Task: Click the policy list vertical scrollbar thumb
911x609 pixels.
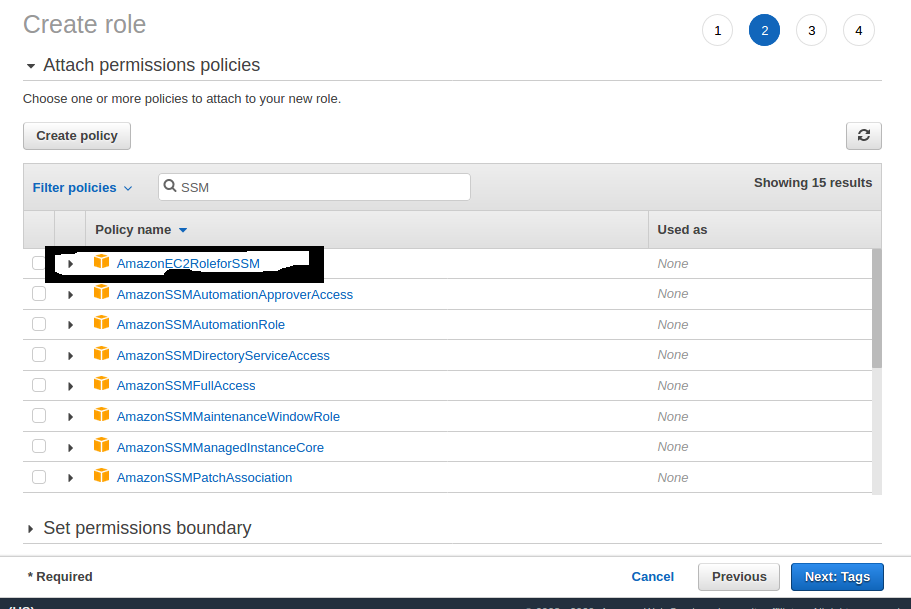Action: (877, 308)
